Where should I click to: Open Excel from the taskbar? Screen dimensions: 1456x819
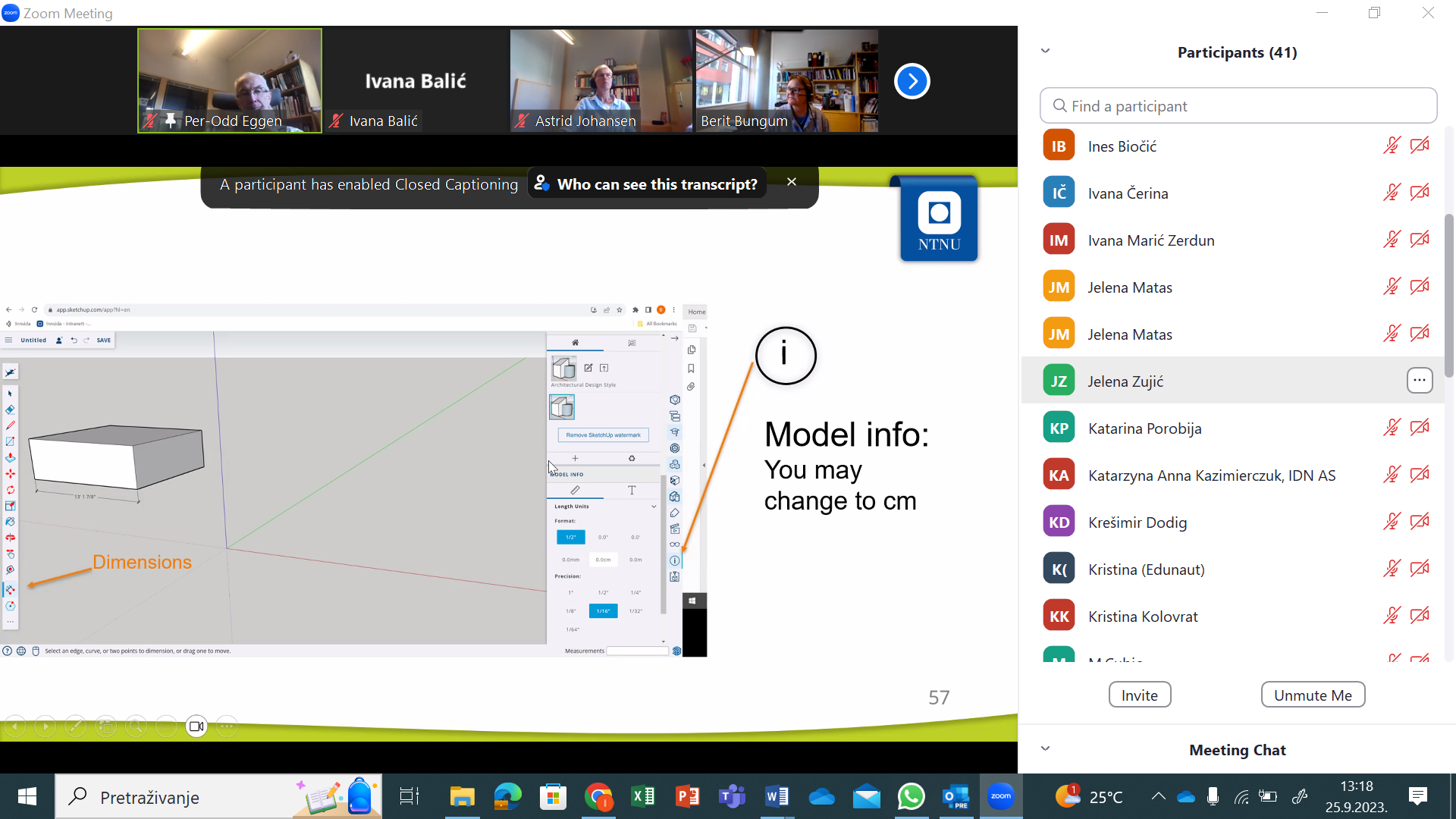pyautogui.click(x=643, y=796)
